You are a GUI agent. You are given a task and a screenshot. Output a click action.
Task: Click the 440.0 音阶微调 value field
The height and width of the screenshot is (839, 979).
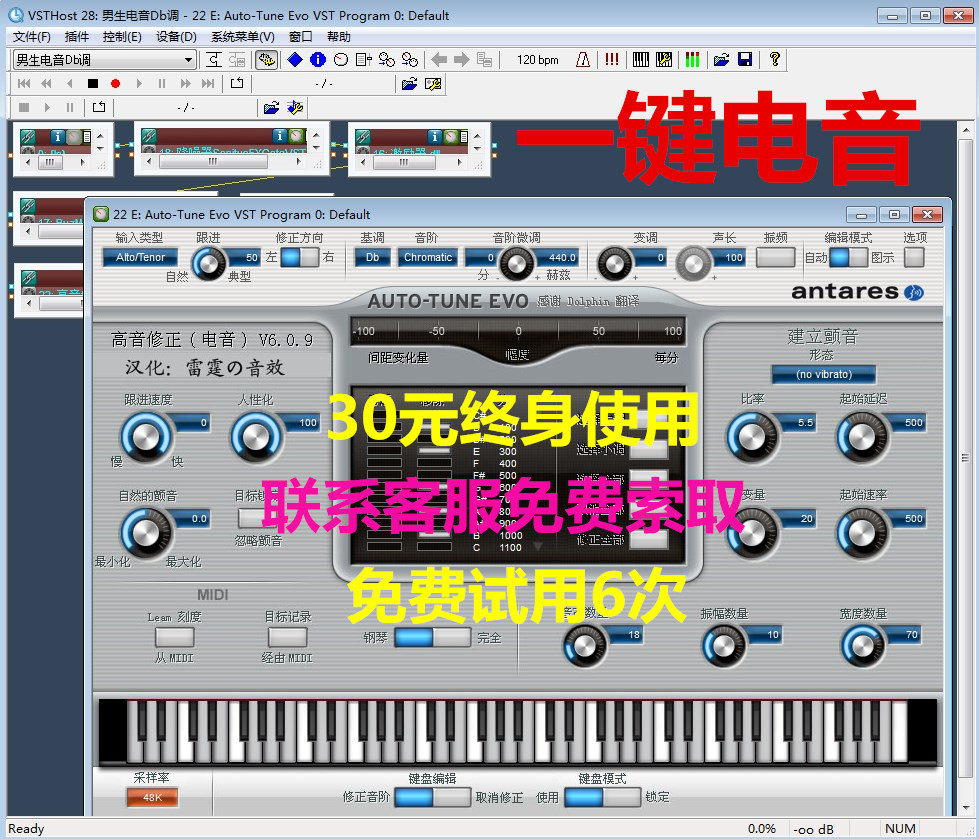point(561,257)
